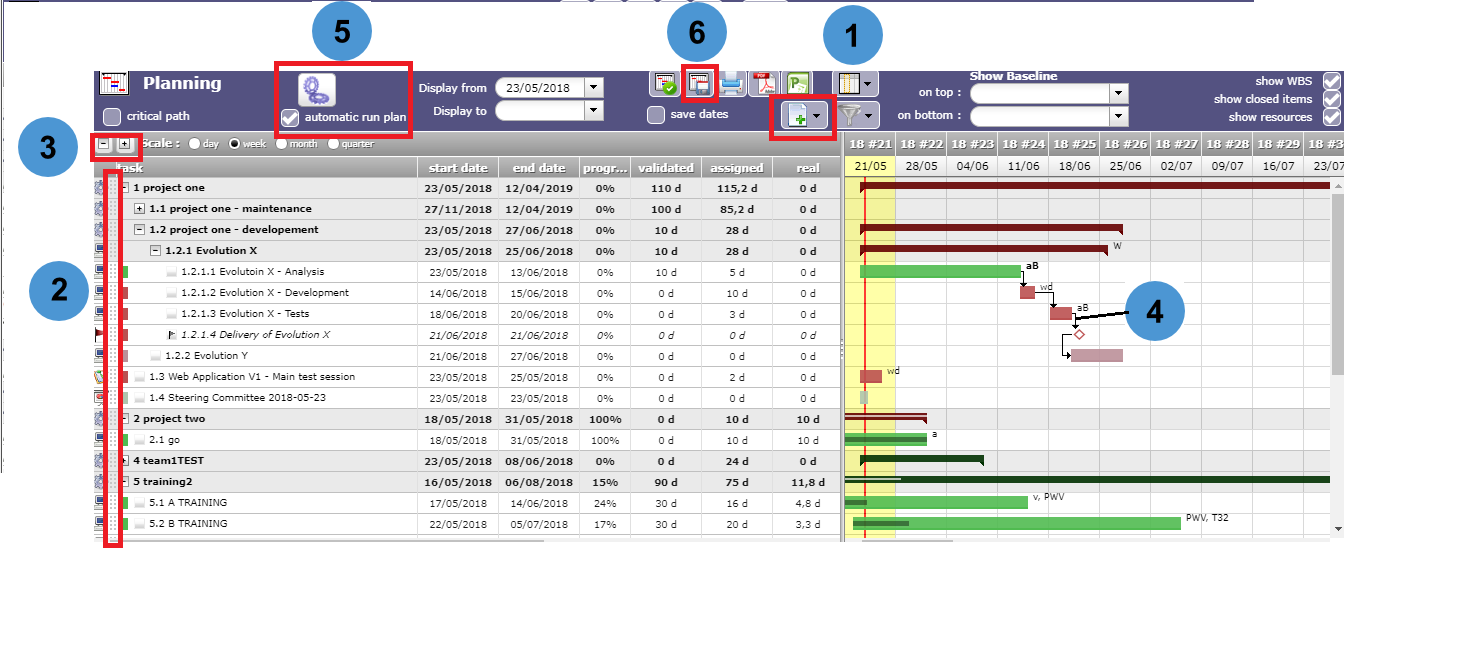Open task 5.2 B TRAINING

(188, 524)
